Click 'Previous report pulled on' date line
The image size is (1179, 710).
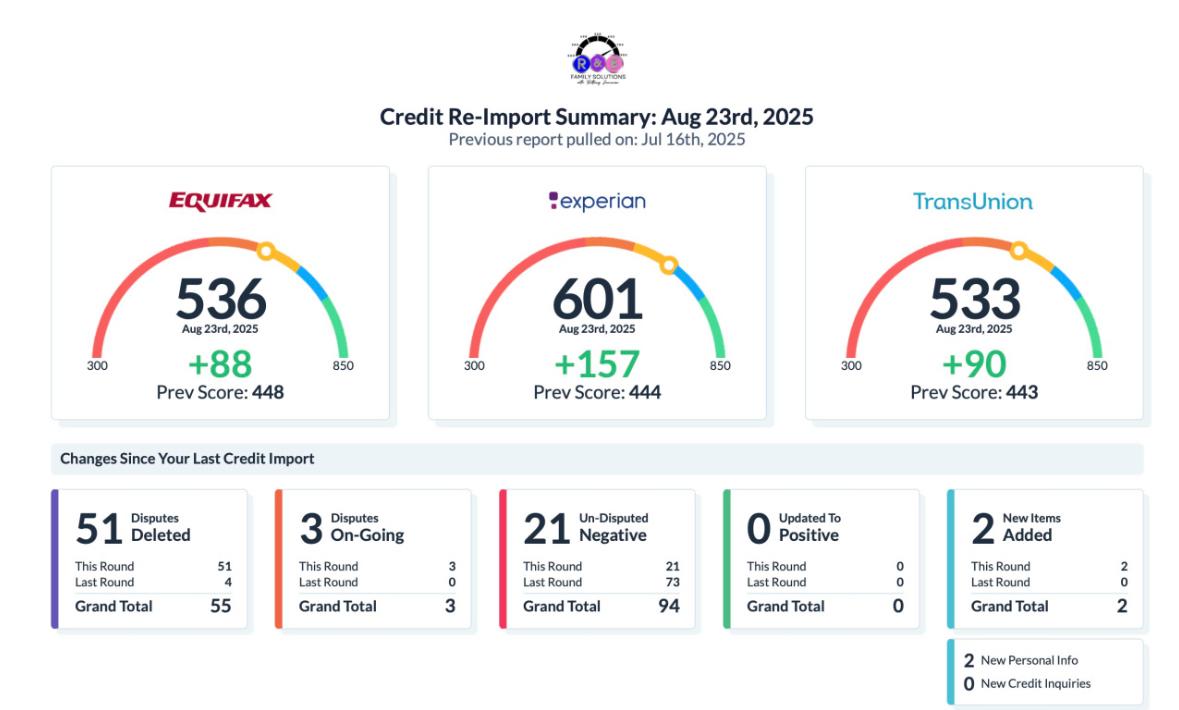597,140
